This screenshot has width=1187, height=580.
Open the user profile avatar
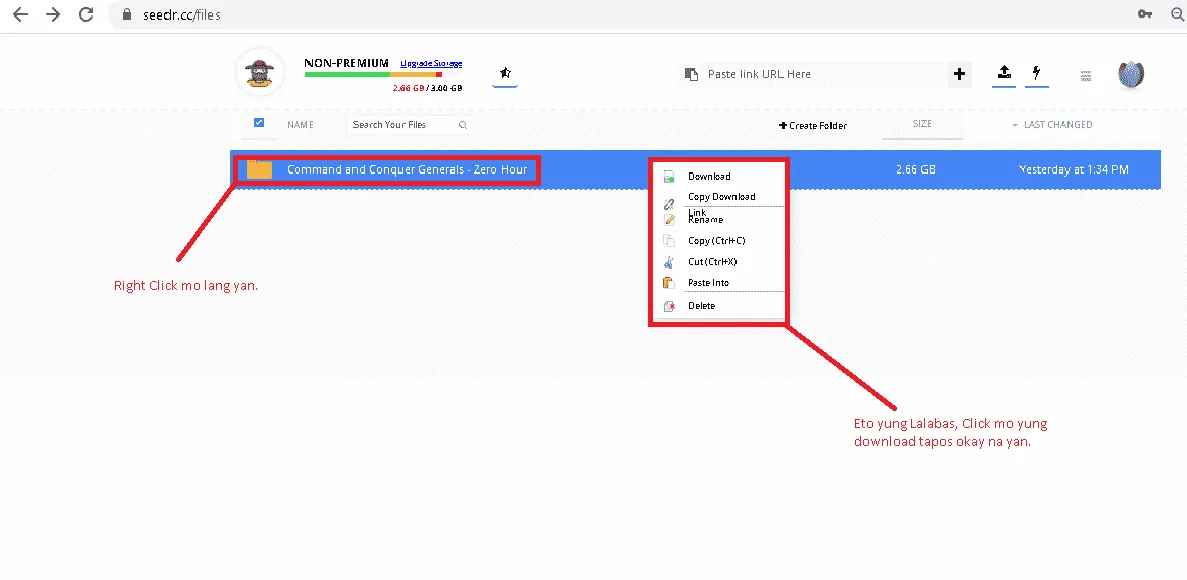tap(1131, 74)
